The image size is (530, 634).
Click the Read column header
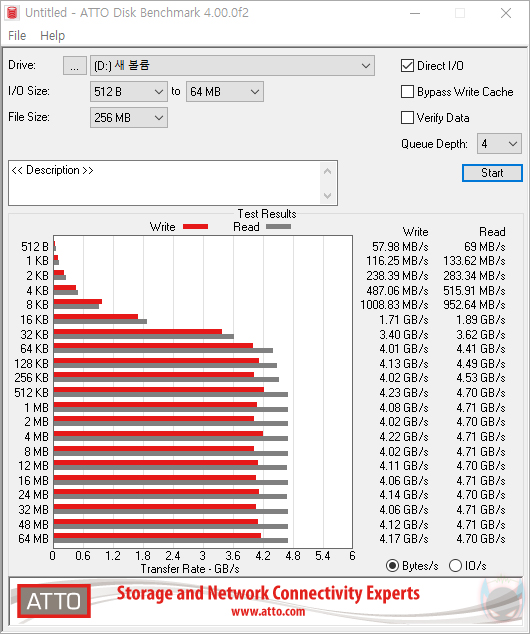[x=492, y=232]
